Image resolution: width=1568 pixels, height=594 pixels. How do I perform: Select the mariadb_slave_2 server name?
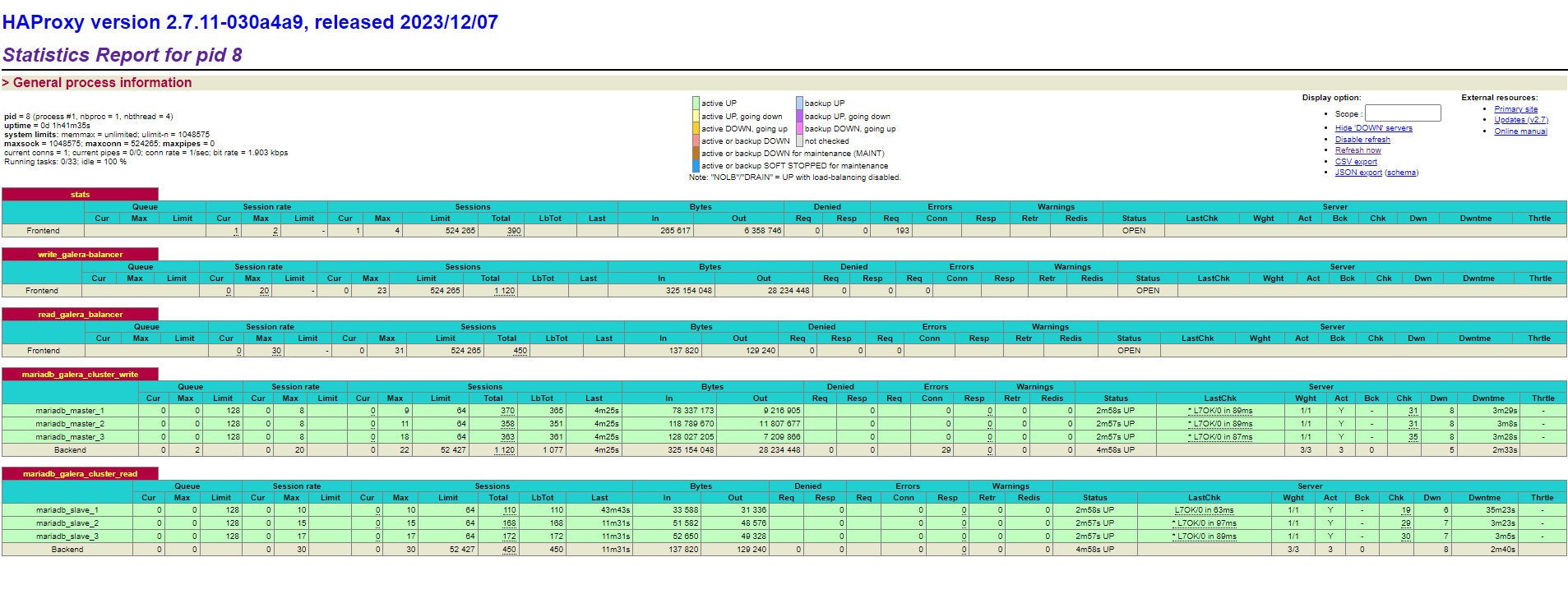pyautogui.click(x=67, y=523)
